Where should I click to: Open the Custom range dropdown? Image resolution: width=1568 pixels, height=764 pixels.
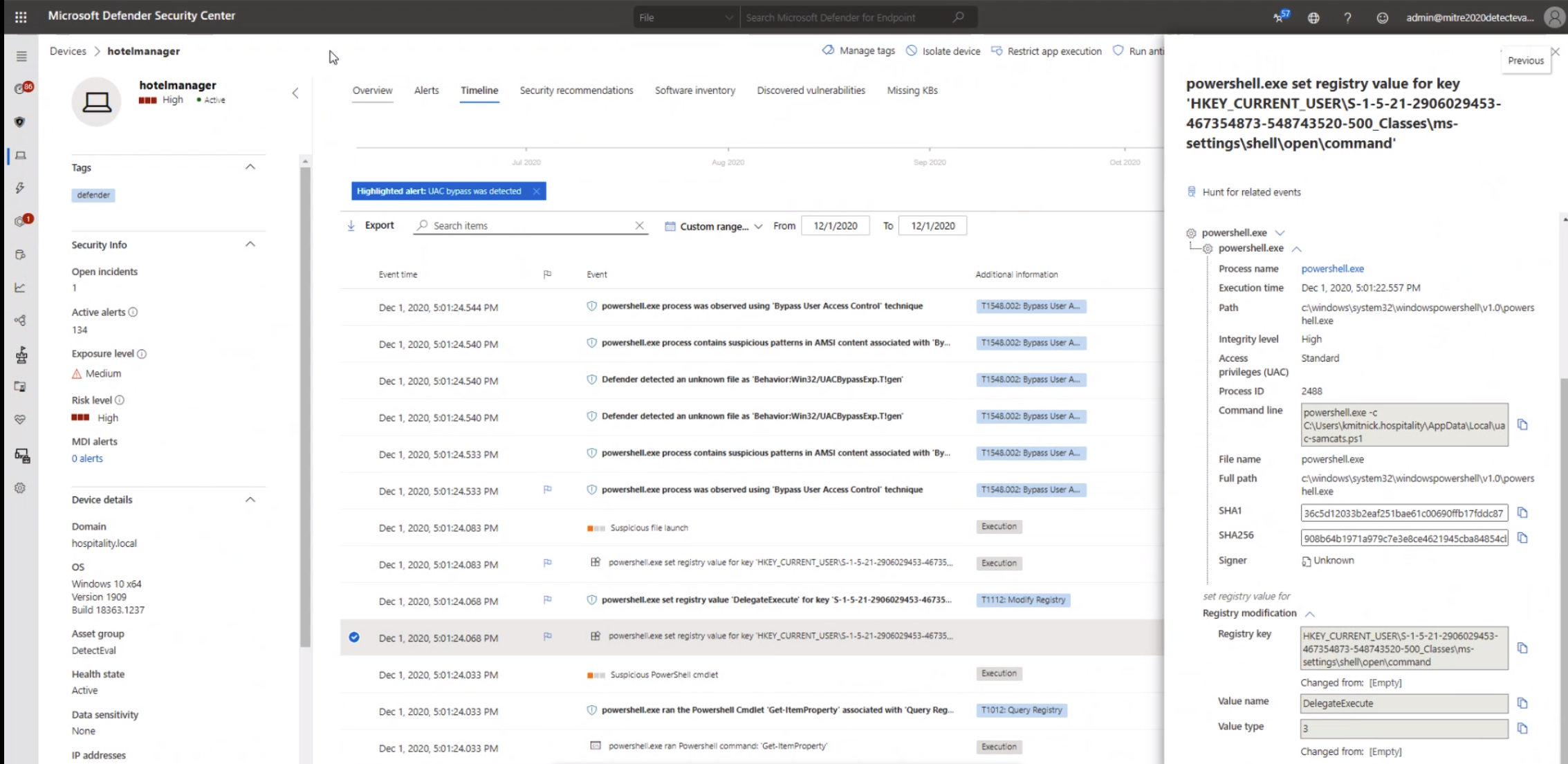[714, 226]
